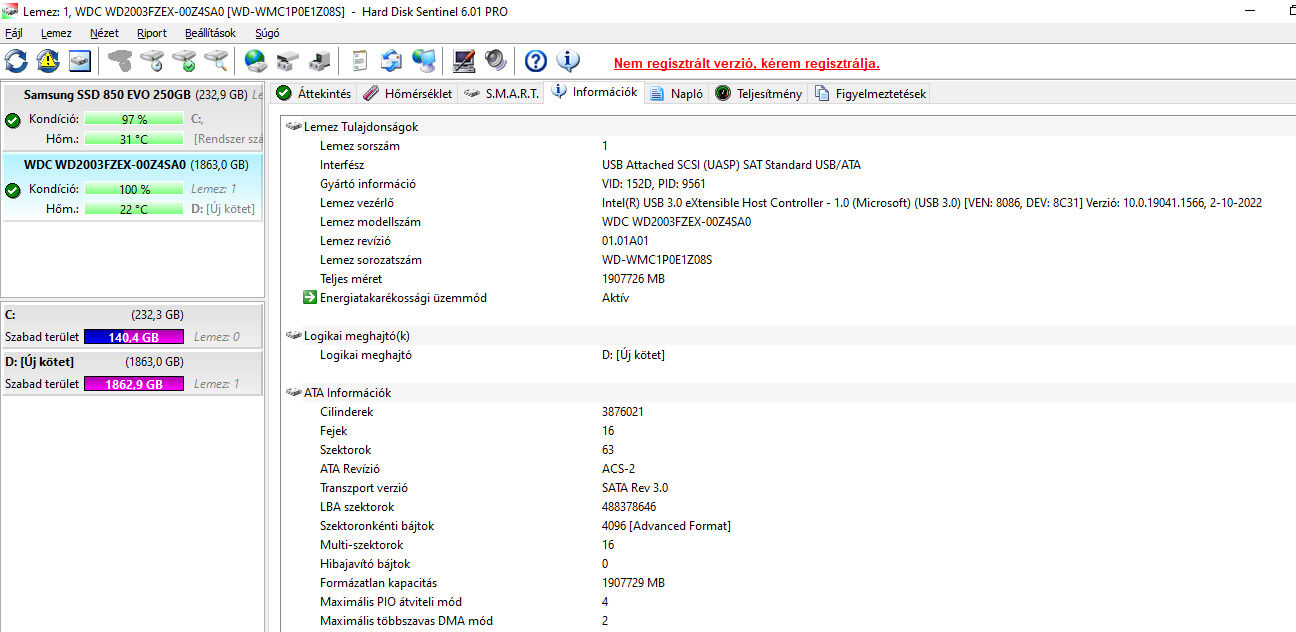Click the Lemez revízió 01.01A01 value

625,241
